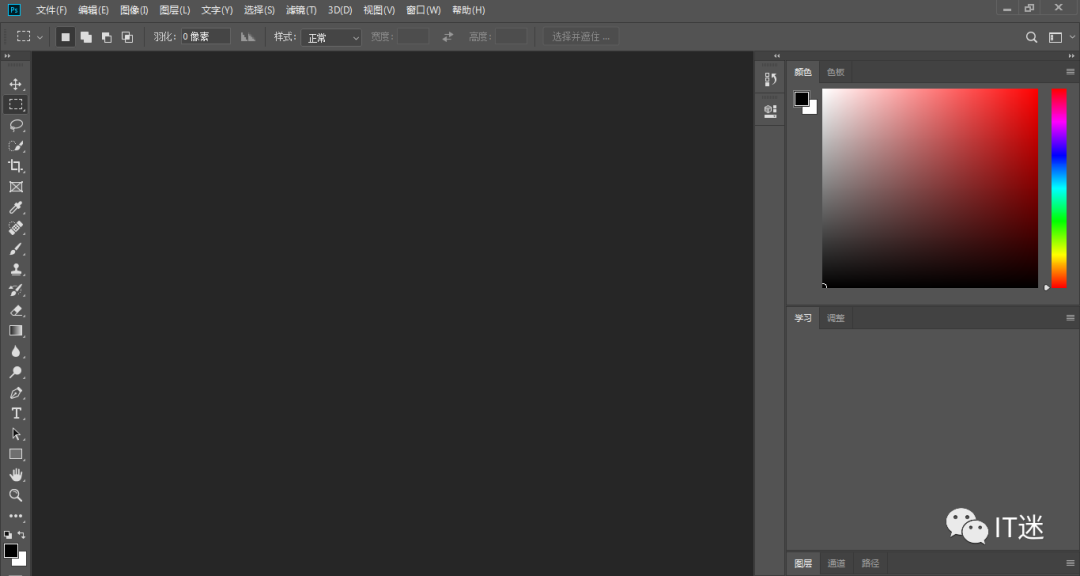
Task: Select the Spot Healing Brush tool
Action: 15,227
